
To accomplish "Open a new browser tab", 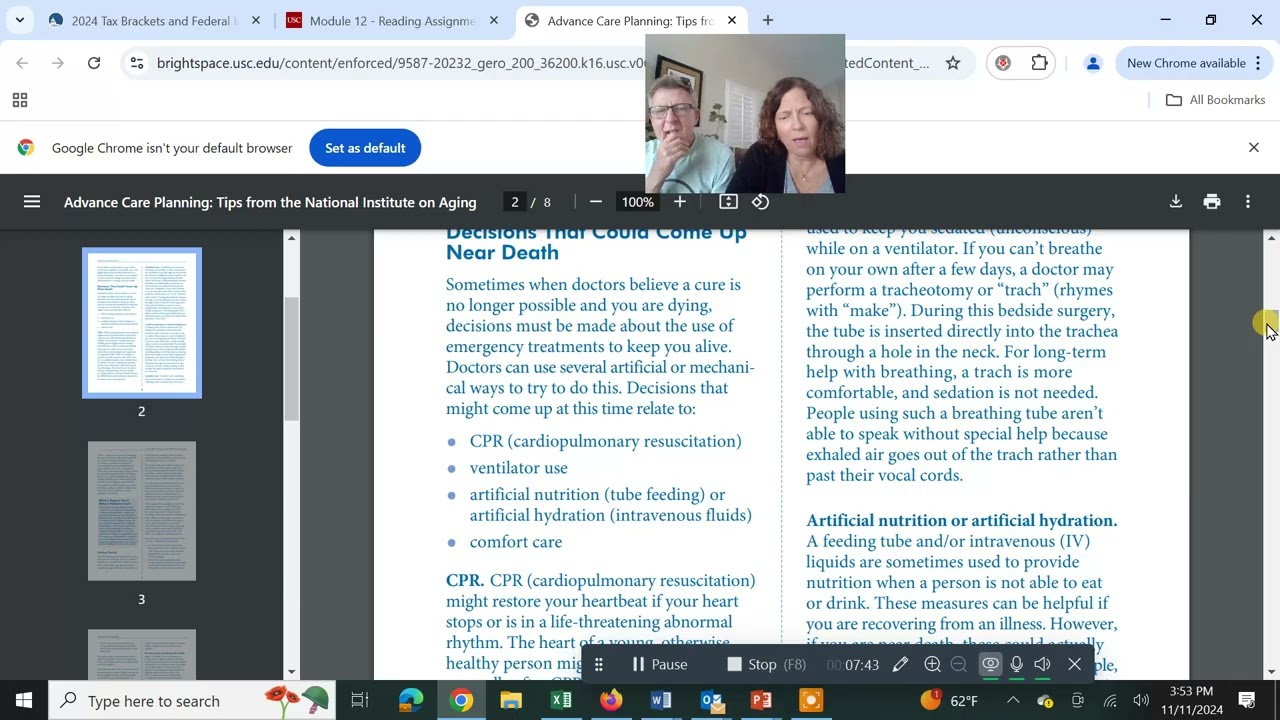I will [767, 20].
